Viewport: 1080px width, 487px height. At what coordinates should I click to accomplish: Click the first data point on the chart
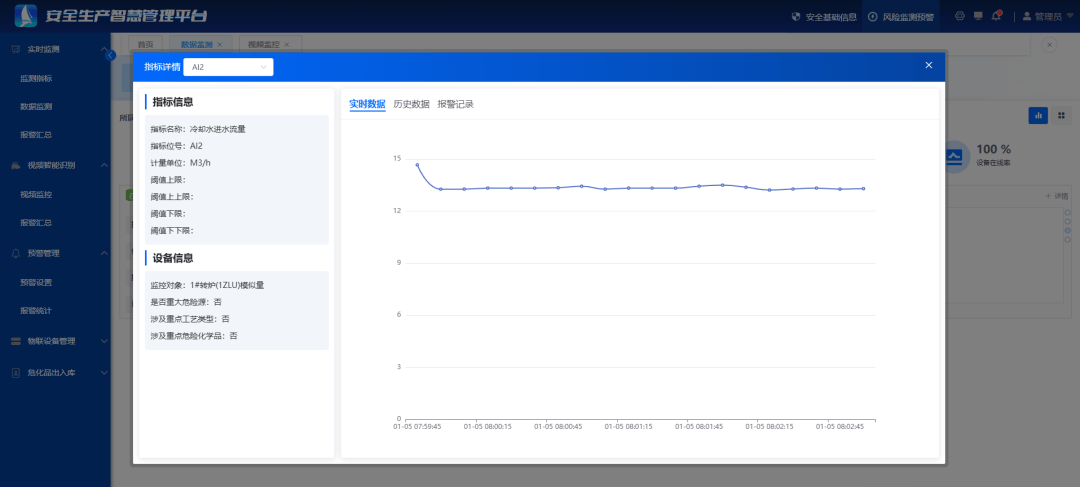tap(417, 165)
